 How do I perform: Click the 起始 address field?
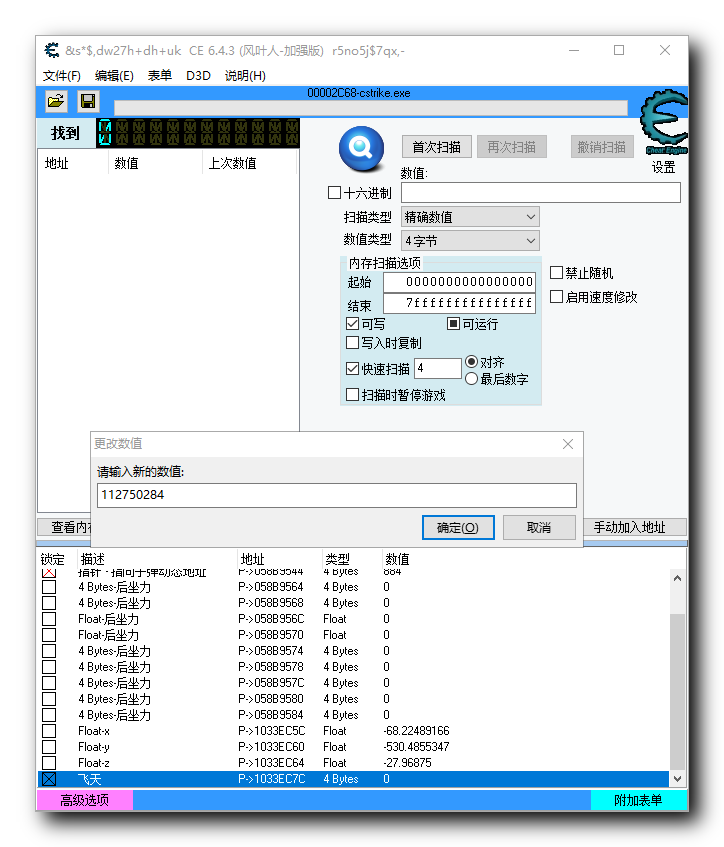459,282
